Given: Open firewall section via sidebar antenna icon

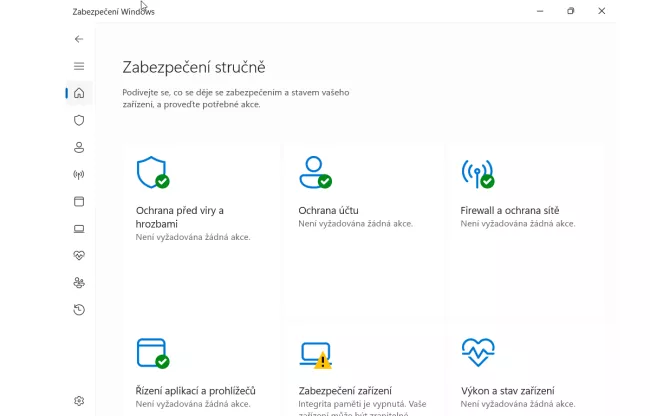Looking at the screenshot, I should point(79,174).
